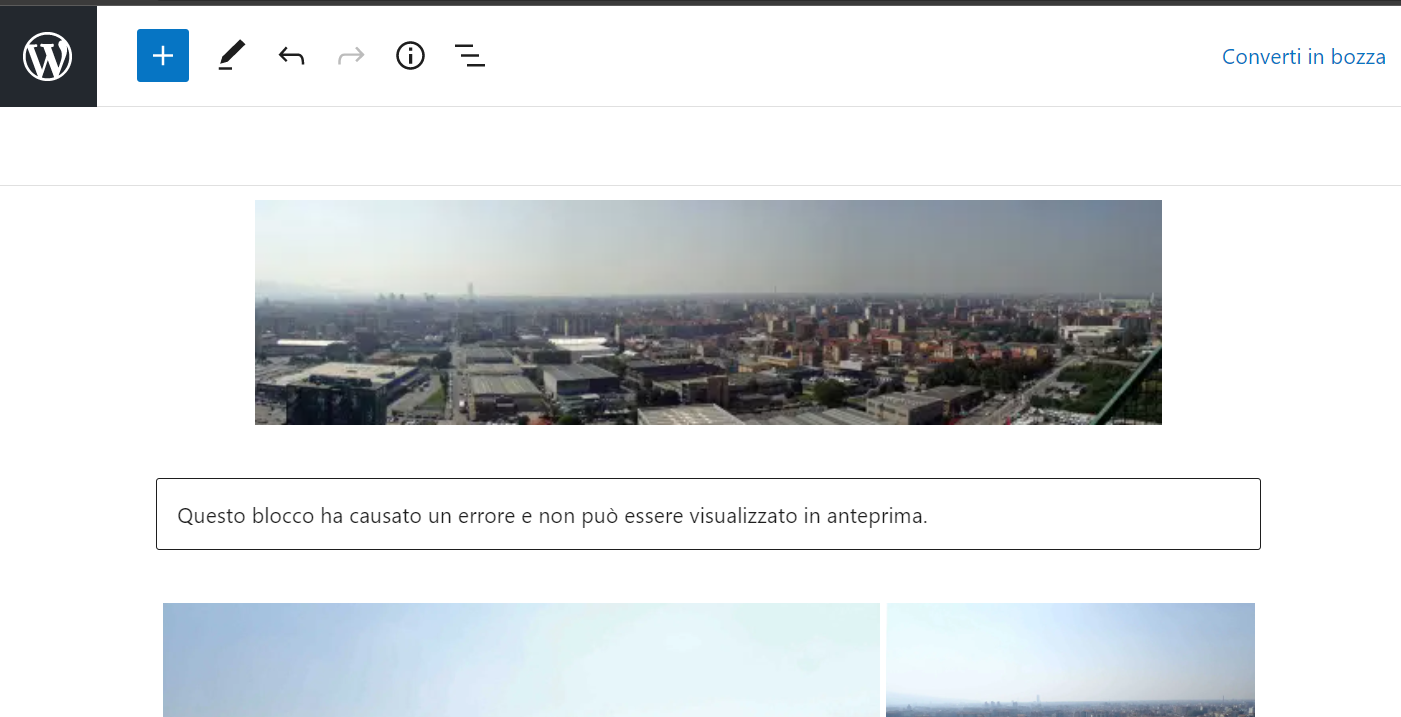1401x717 pixels.
Task: Click the WordPress logo to view posts
Action: tap(48, 56)
